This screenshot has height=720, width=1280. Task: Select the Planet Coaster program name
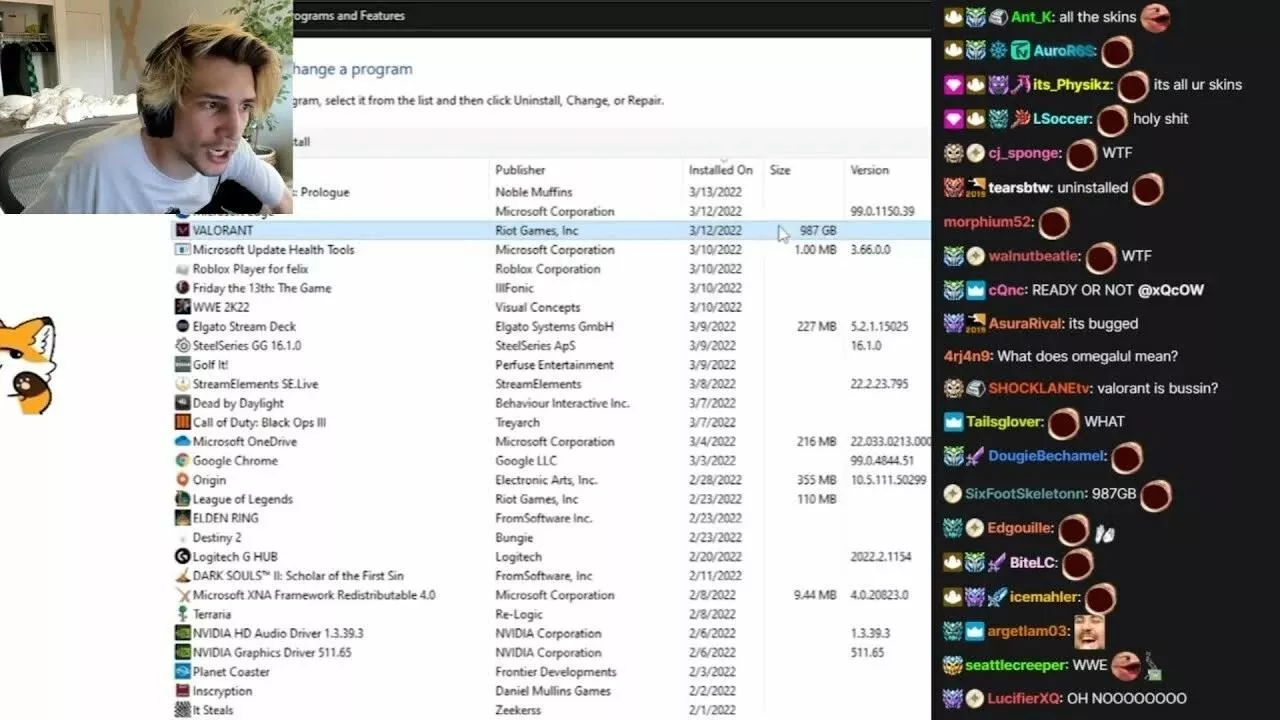[x=231, y=672]
